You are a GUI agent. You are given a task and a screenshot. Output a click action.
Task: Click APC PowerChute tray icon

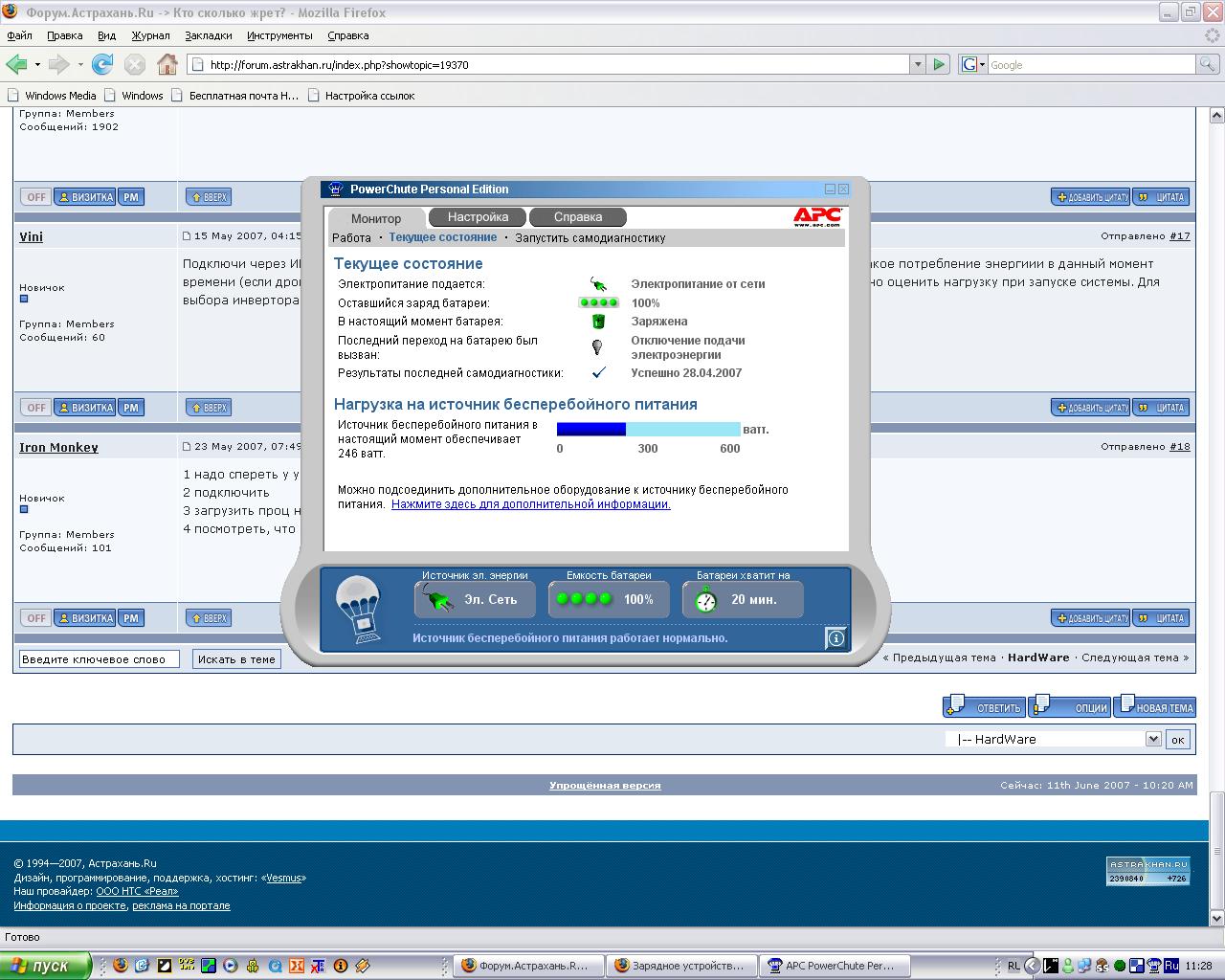click(x=1153, y=966)
